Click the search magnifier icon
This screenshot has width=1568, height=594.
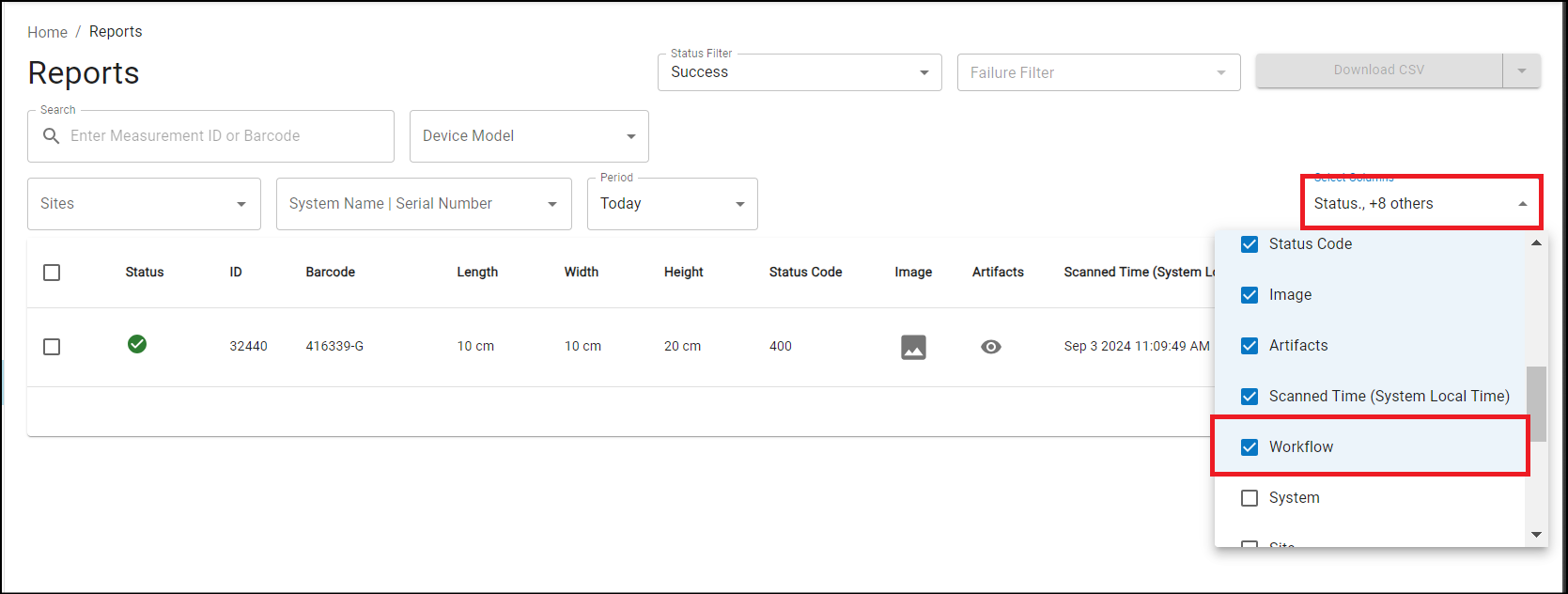tap(52, 136)
